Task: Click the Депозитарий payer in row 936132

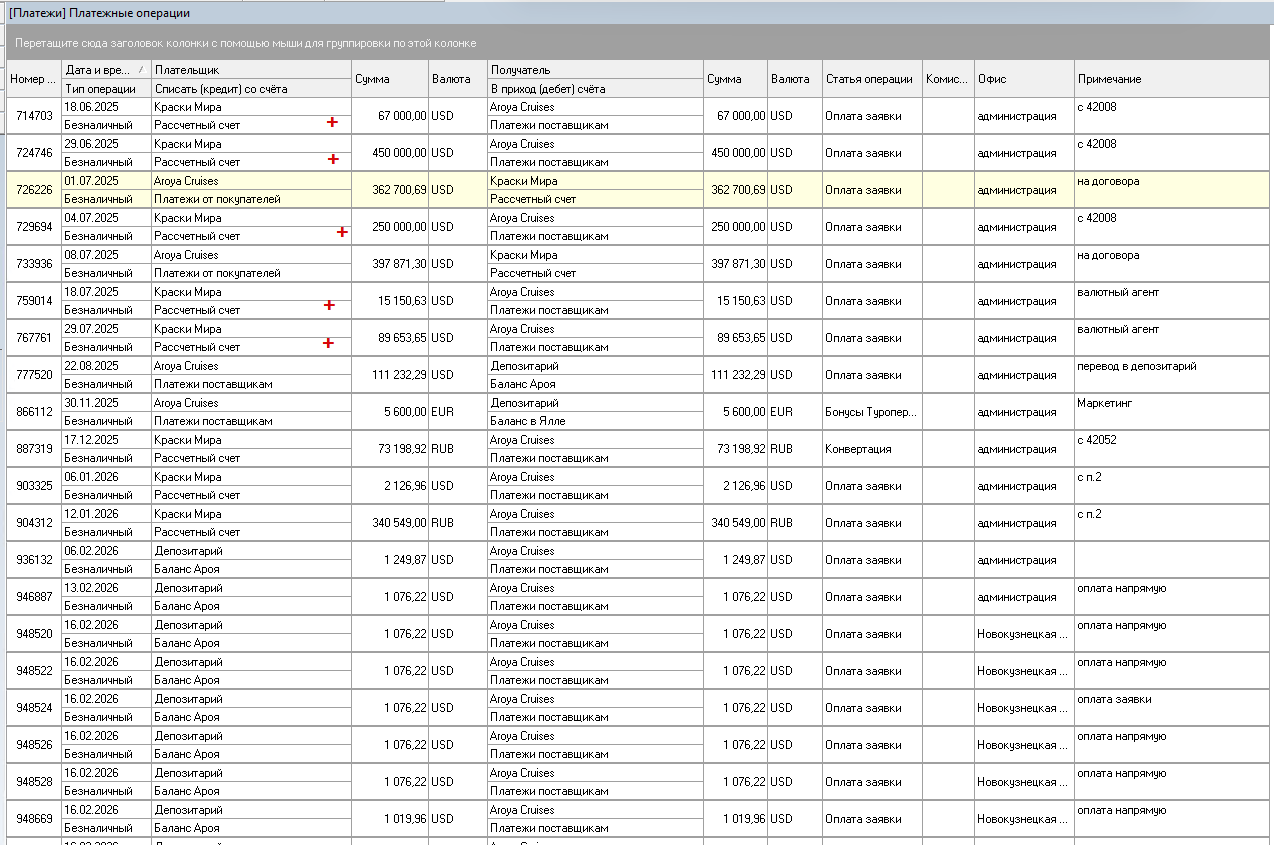Action: click(x=251, y=551)
